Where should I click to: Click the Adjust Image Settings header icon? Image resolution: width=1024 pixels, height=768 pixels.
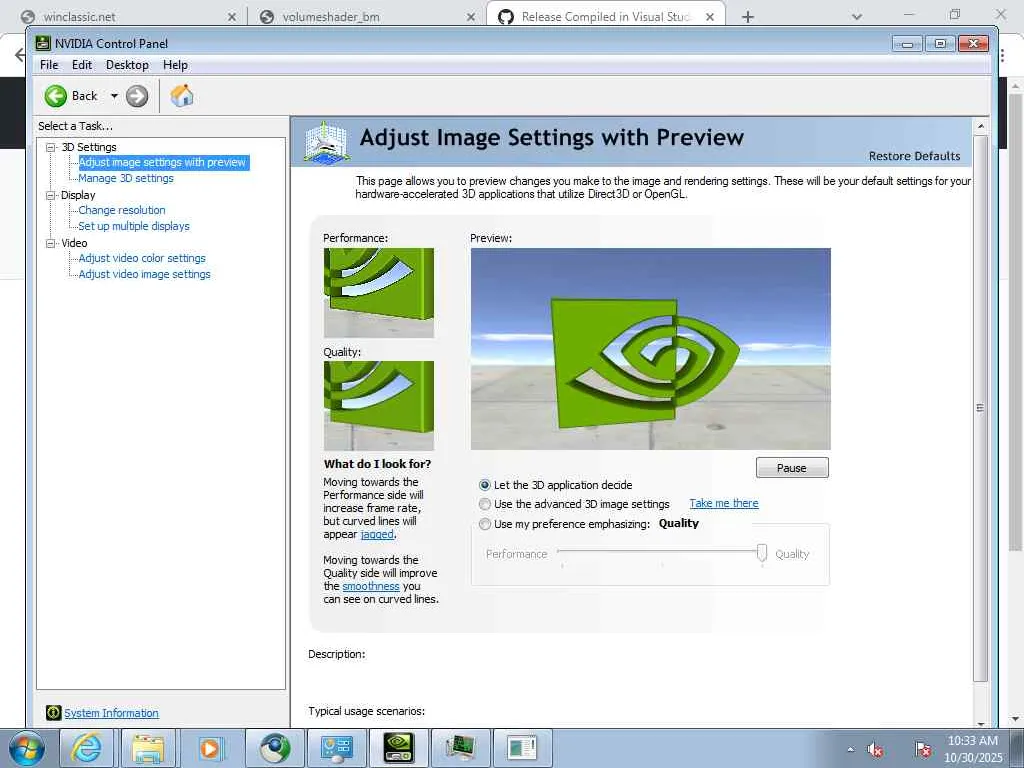click(x=326, y=142)
